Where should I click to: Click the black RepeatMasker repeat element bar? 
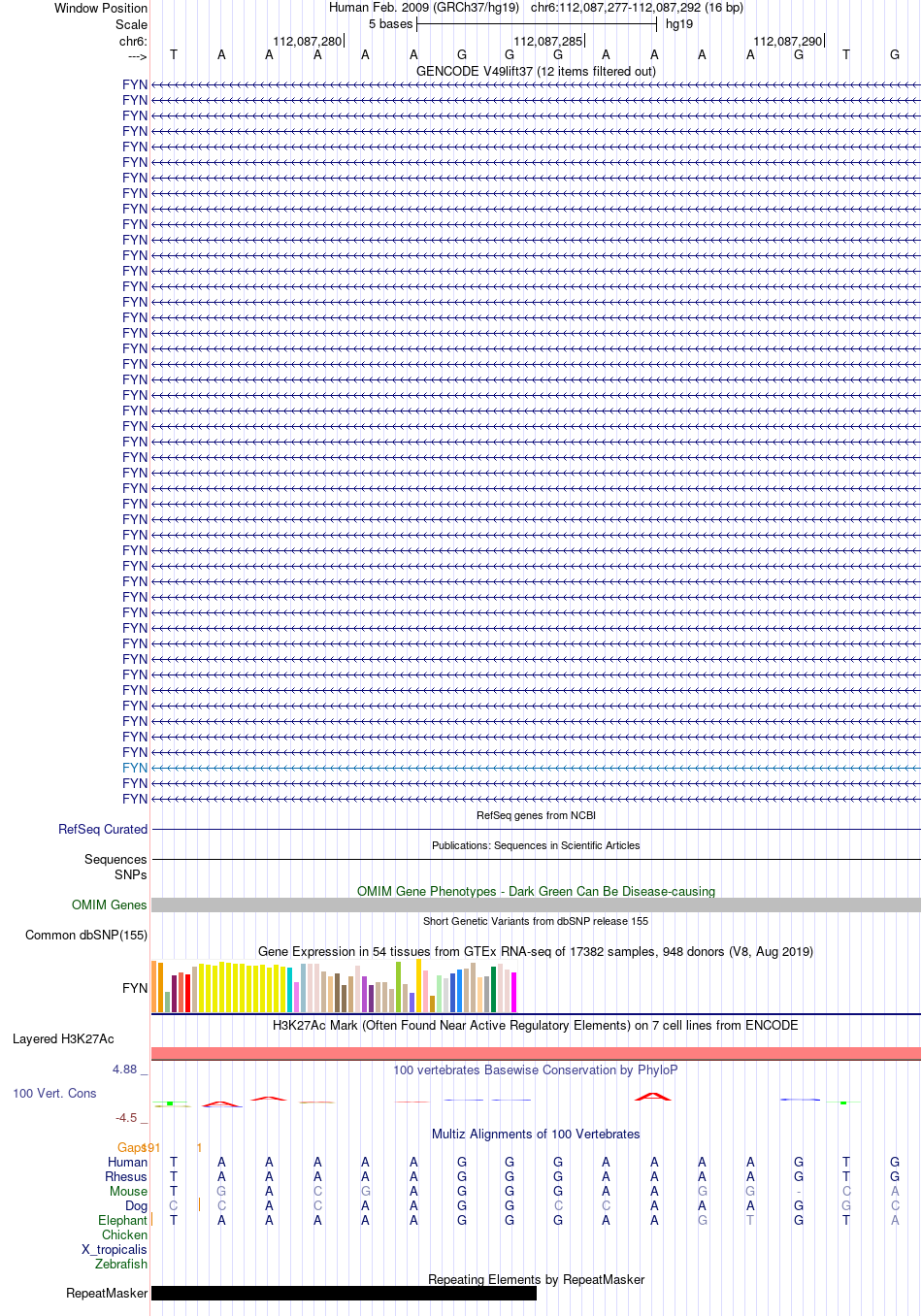[344, 1293]
